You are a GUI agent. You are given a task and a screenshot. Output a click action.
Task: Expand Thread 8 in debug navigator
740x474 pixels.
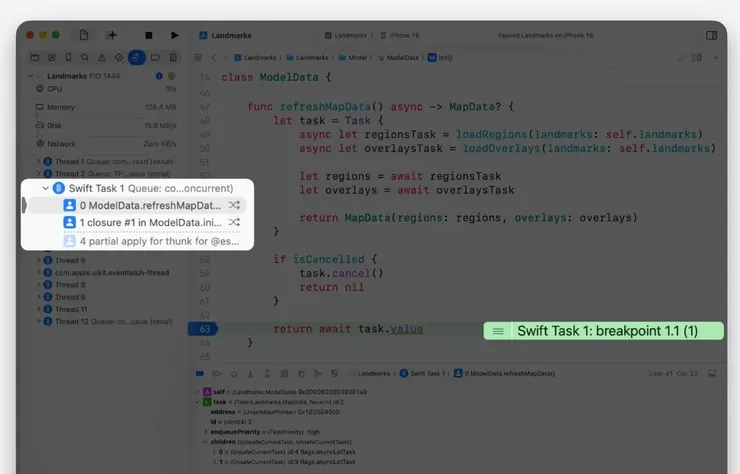point(39,285)
